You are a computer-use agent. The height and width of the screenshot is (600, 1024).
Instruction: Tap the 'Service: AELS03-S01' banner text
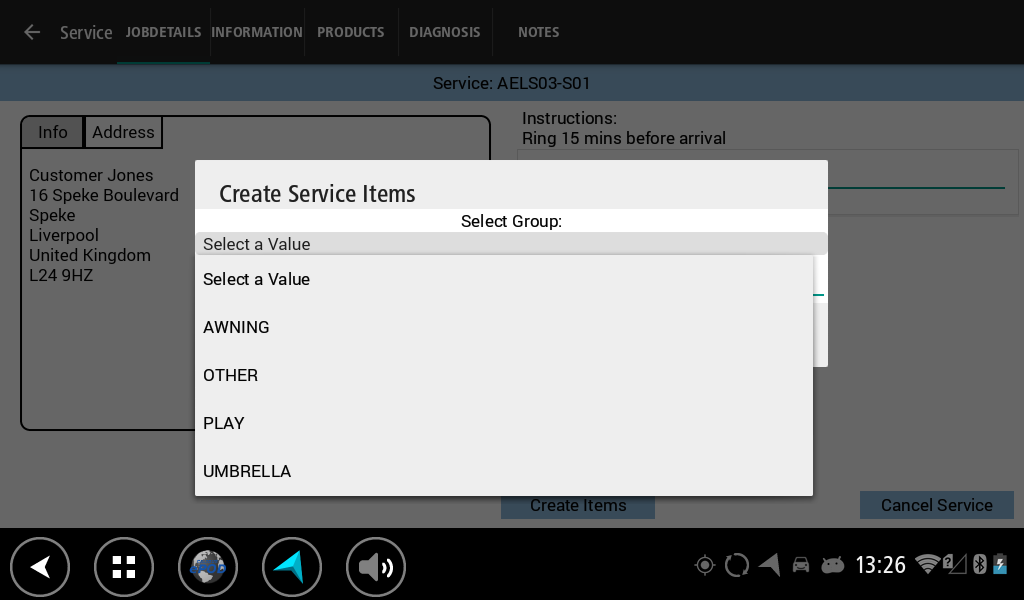[x=511, y=84]
